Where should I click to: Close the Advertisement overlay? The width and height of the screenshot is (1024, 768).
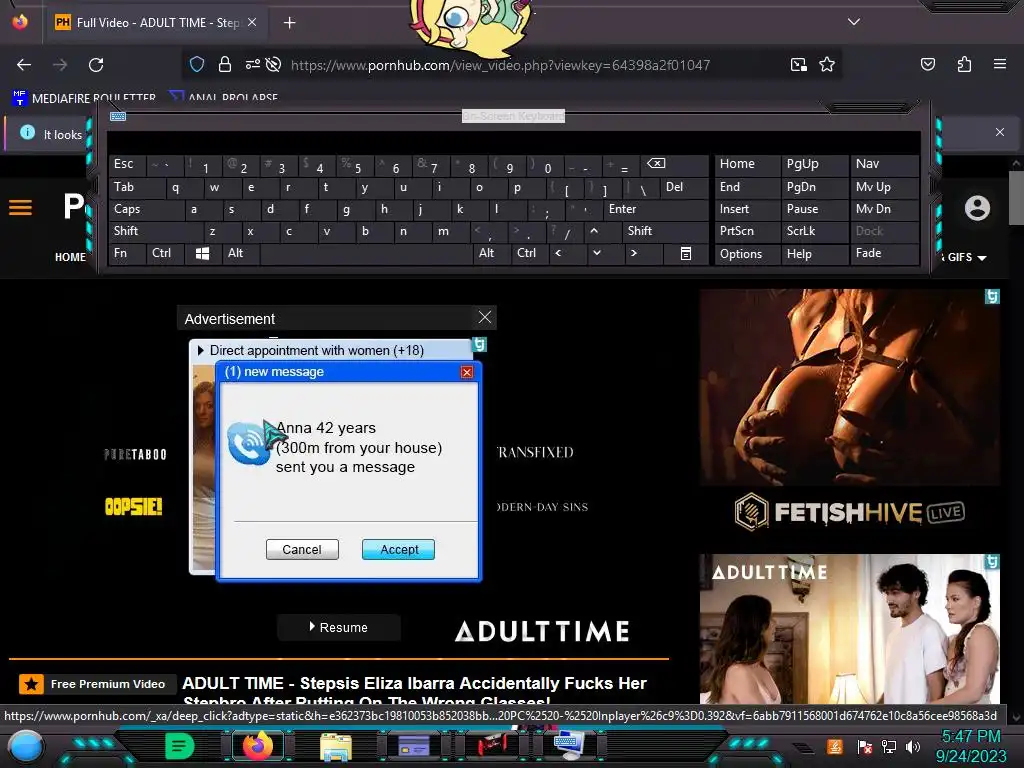pos(485,317)
